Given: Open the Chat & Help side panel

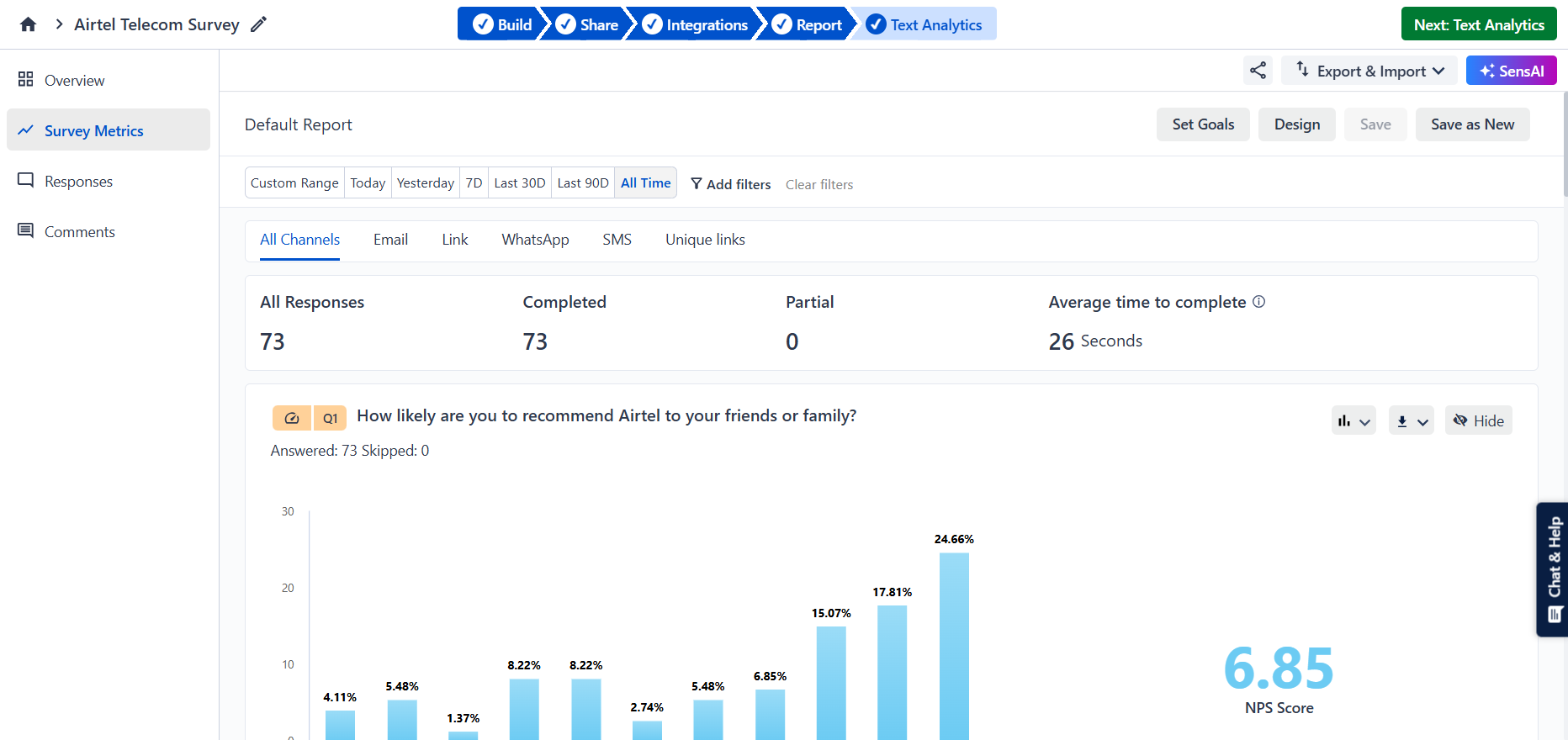Looking at the screenshot, I should [x=1553, y=569].
